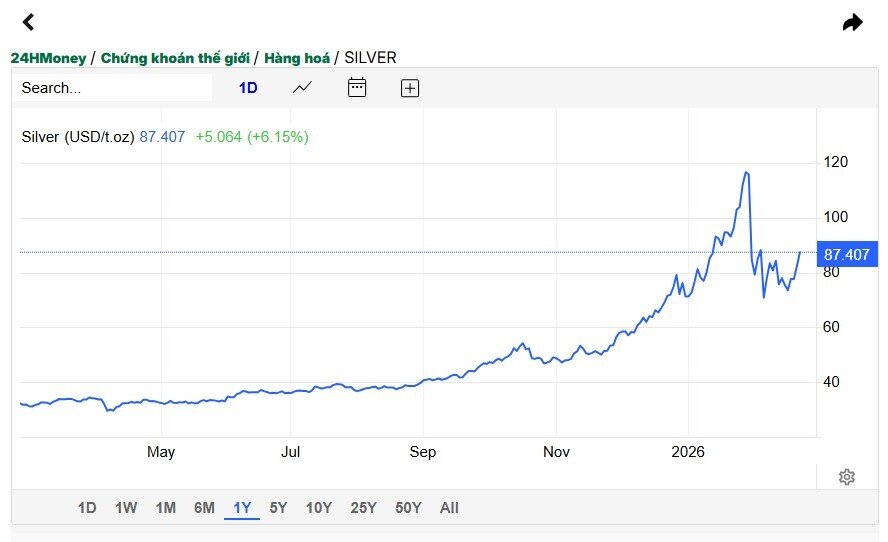
Task: Open chart settings gear icon
Action: [847, 477]
